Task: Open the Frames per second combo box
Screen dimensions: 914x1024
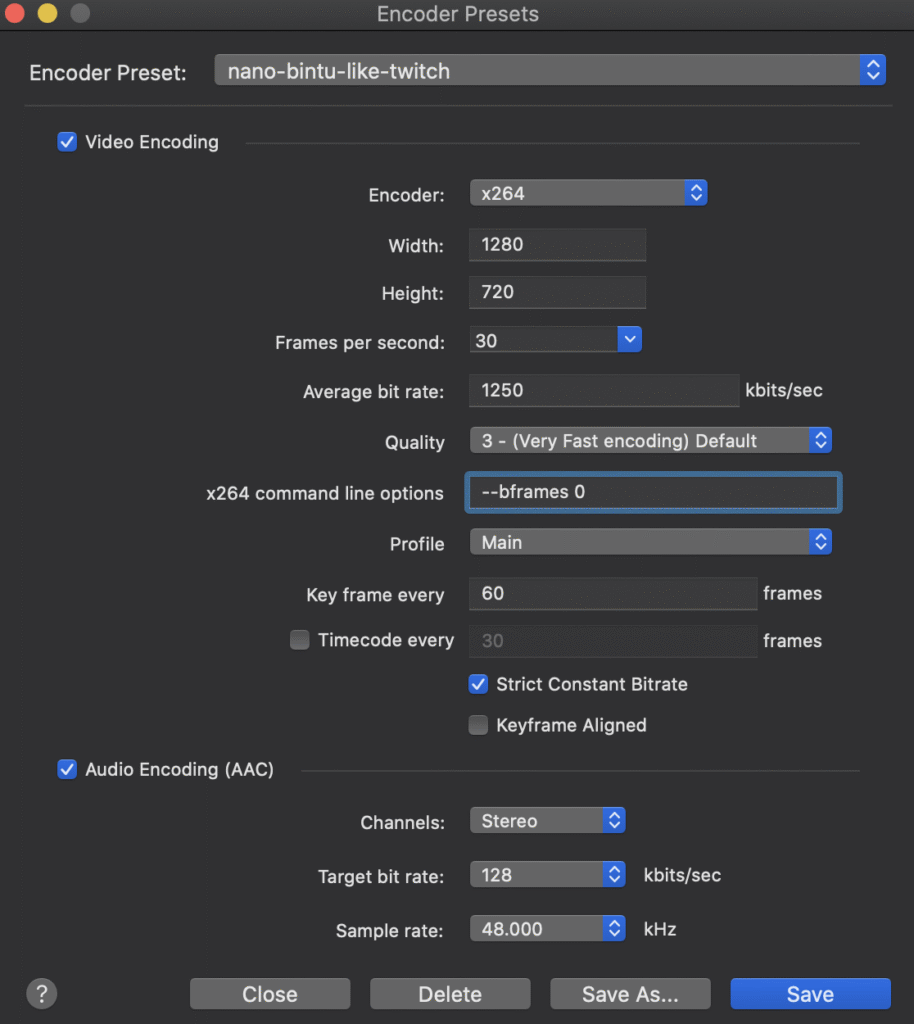Action: pos(629,340)
